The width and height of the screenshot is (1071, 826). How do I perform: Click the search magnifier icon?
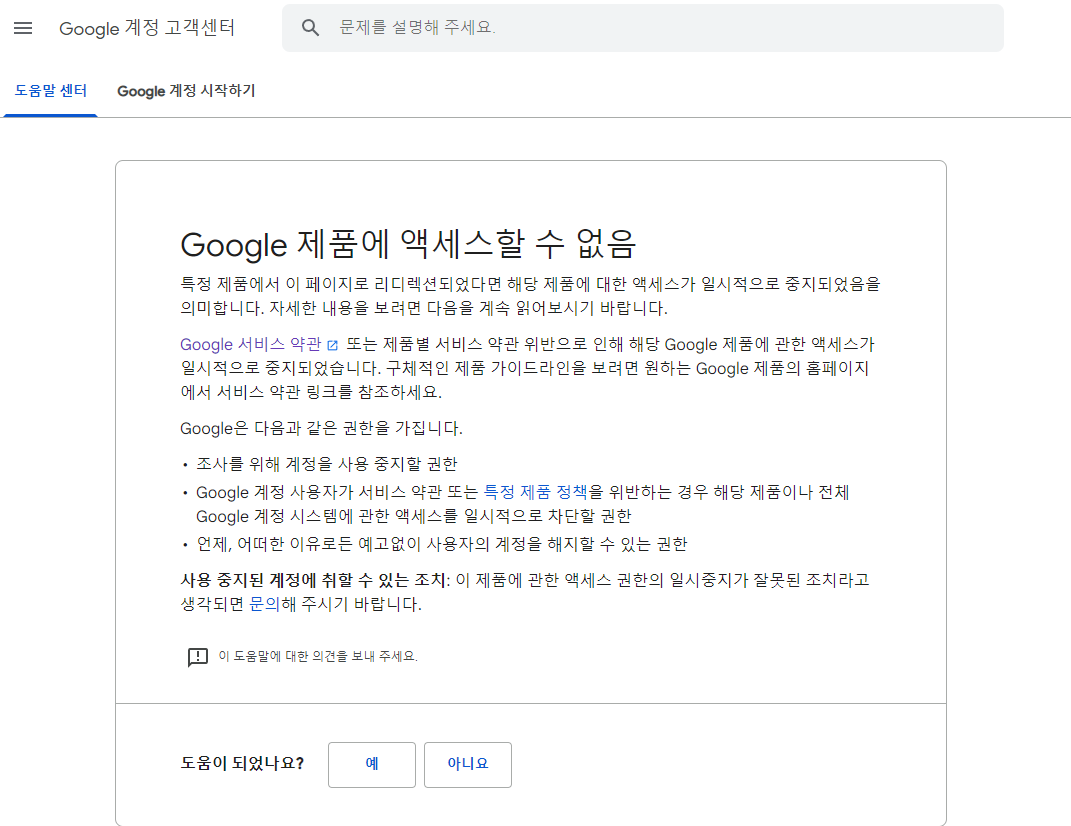[x=310, y=28]
